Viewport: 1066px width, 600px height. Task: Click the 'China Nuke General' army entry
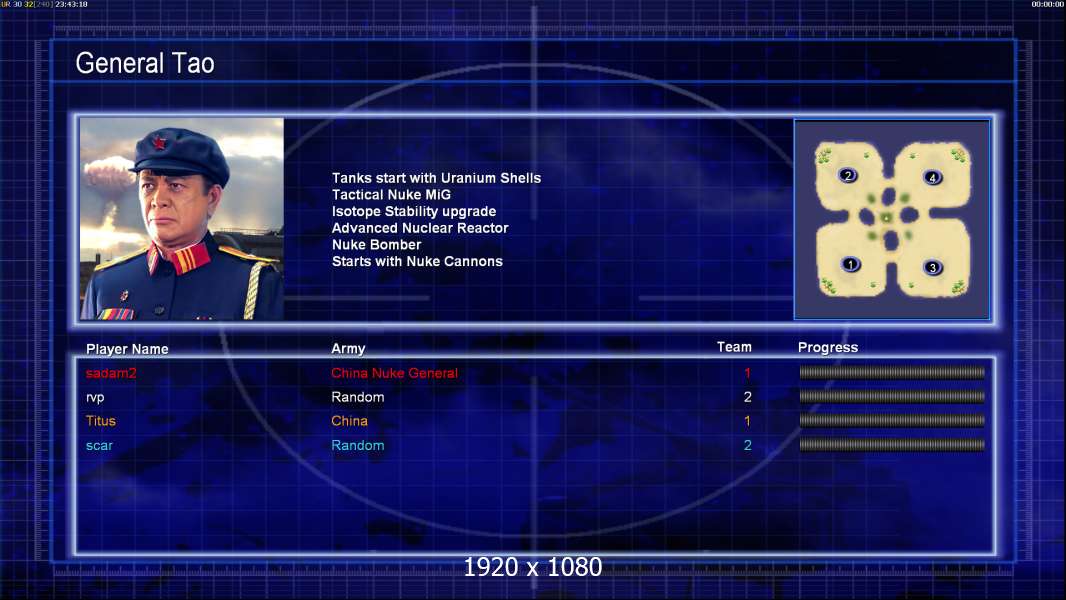click(x=394, y=373)
